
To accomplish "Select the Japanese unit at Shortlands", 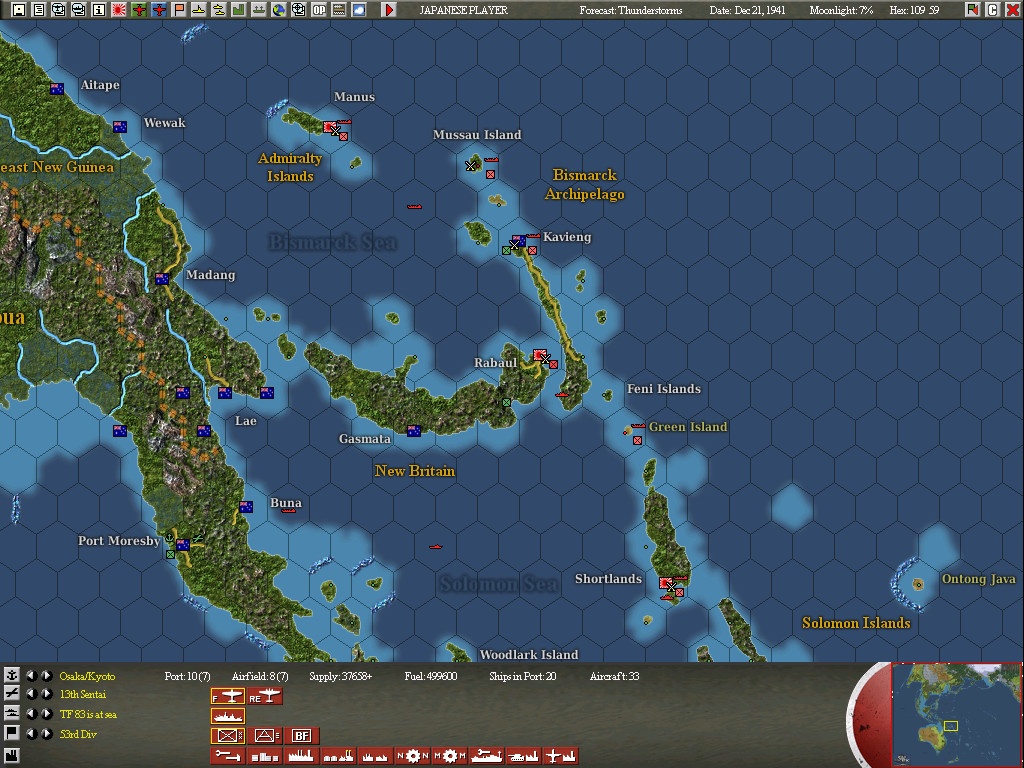I will [665, 583].
